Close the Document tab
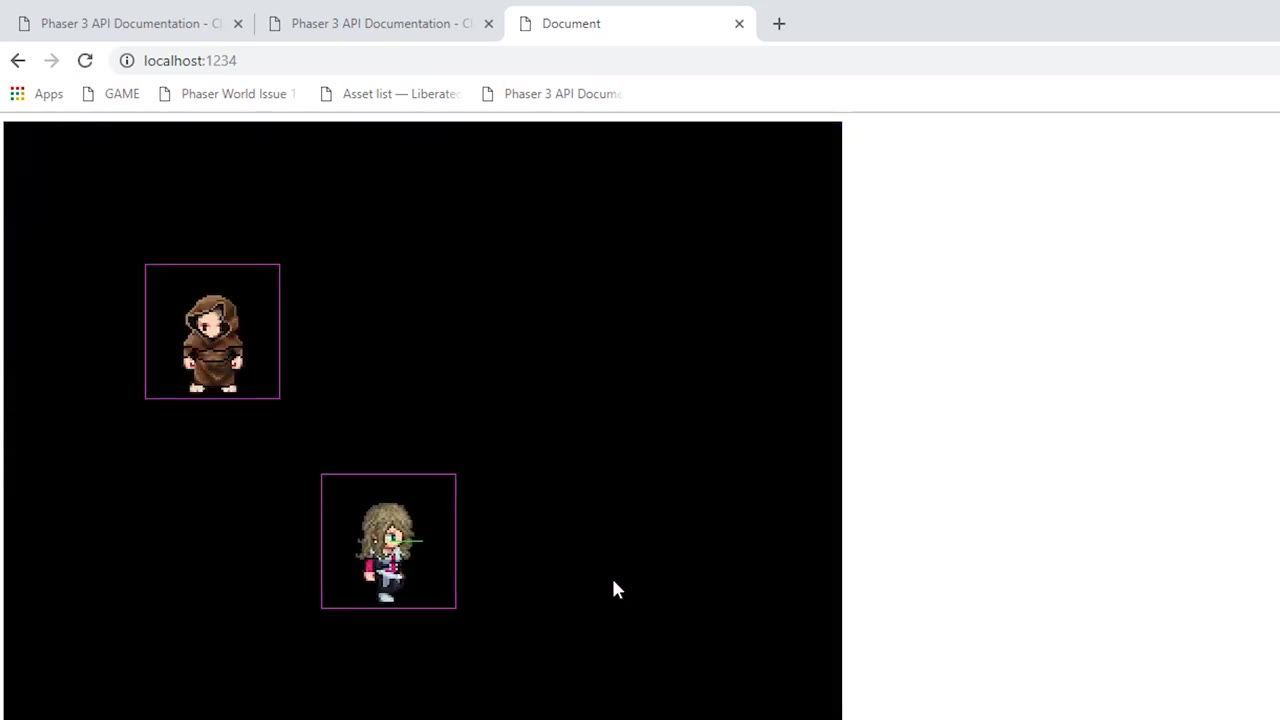Screen dimensions: 1280x720 coord(739,23)
